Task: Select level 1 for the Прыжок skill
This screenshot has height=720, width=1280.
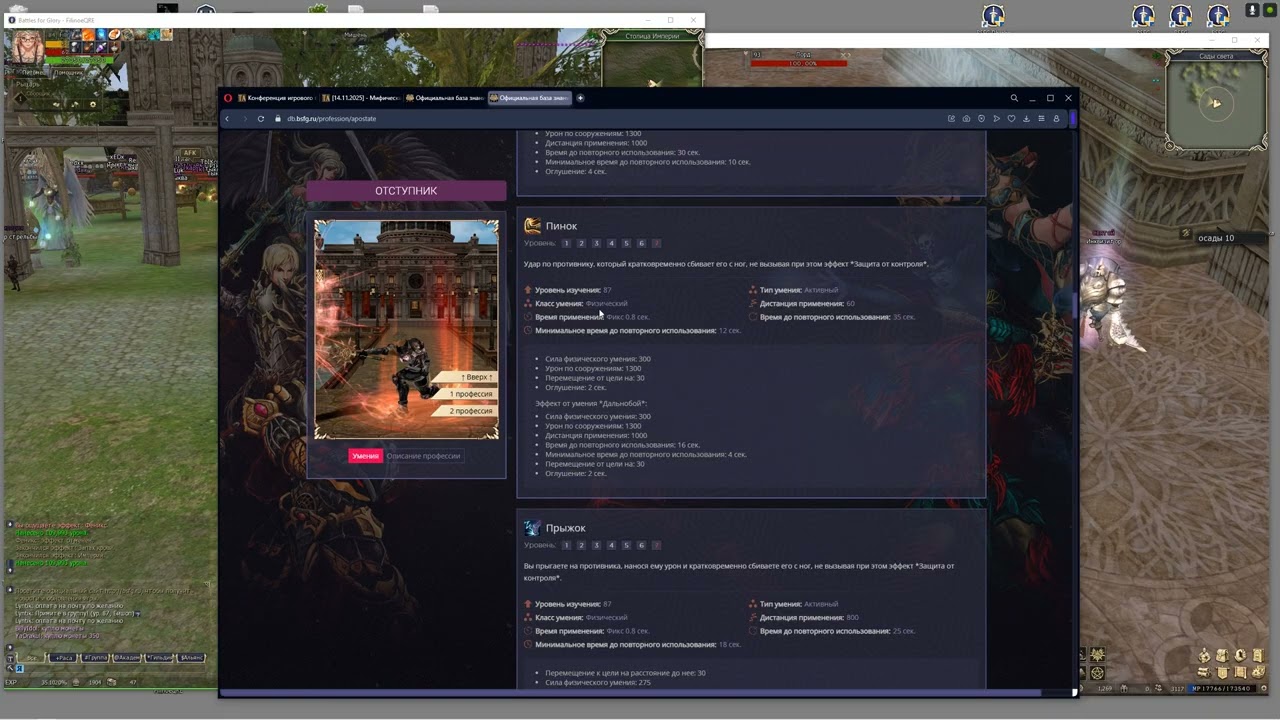Action: coord(566,545)
